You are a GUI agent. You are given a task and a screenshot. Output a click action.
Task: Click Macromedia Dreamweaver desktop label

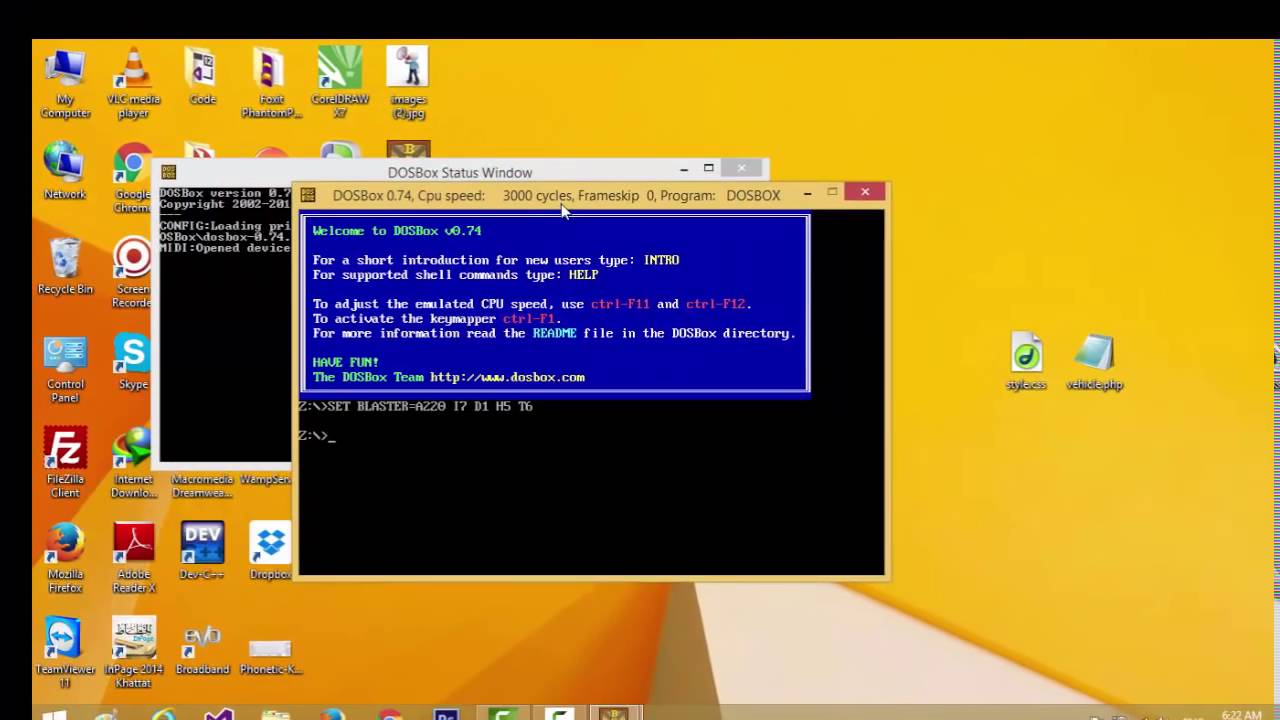click(202, 486)
